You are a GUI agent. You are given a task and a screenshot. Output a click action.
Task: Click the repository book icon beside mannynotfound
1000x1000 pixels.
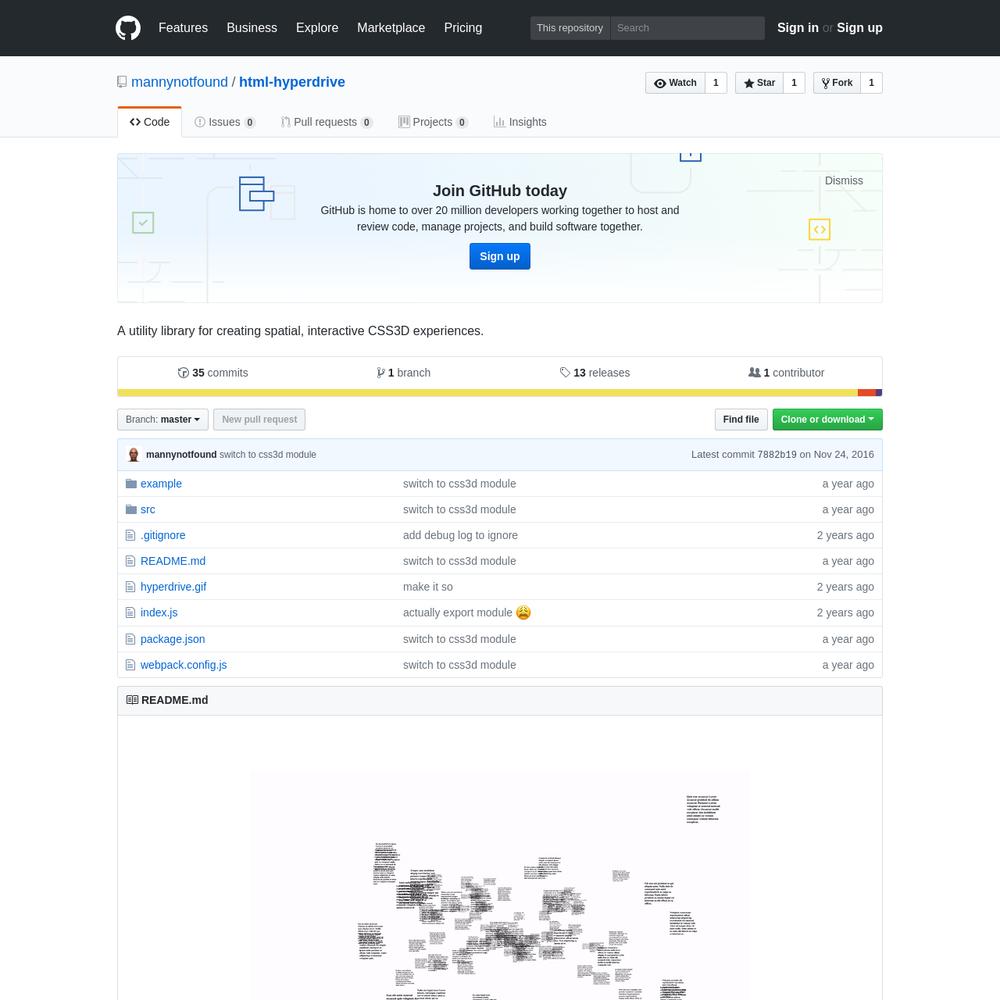click(122, 82)
